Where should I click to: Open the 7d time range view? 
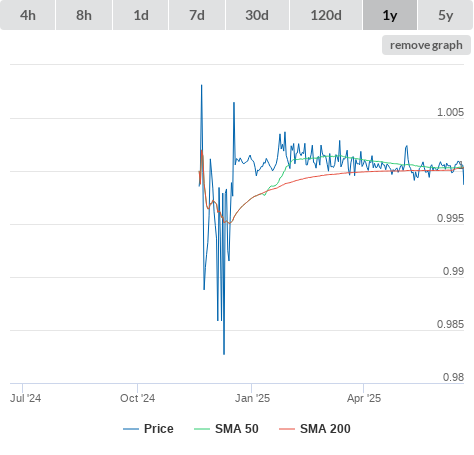[x=197, y=15]
